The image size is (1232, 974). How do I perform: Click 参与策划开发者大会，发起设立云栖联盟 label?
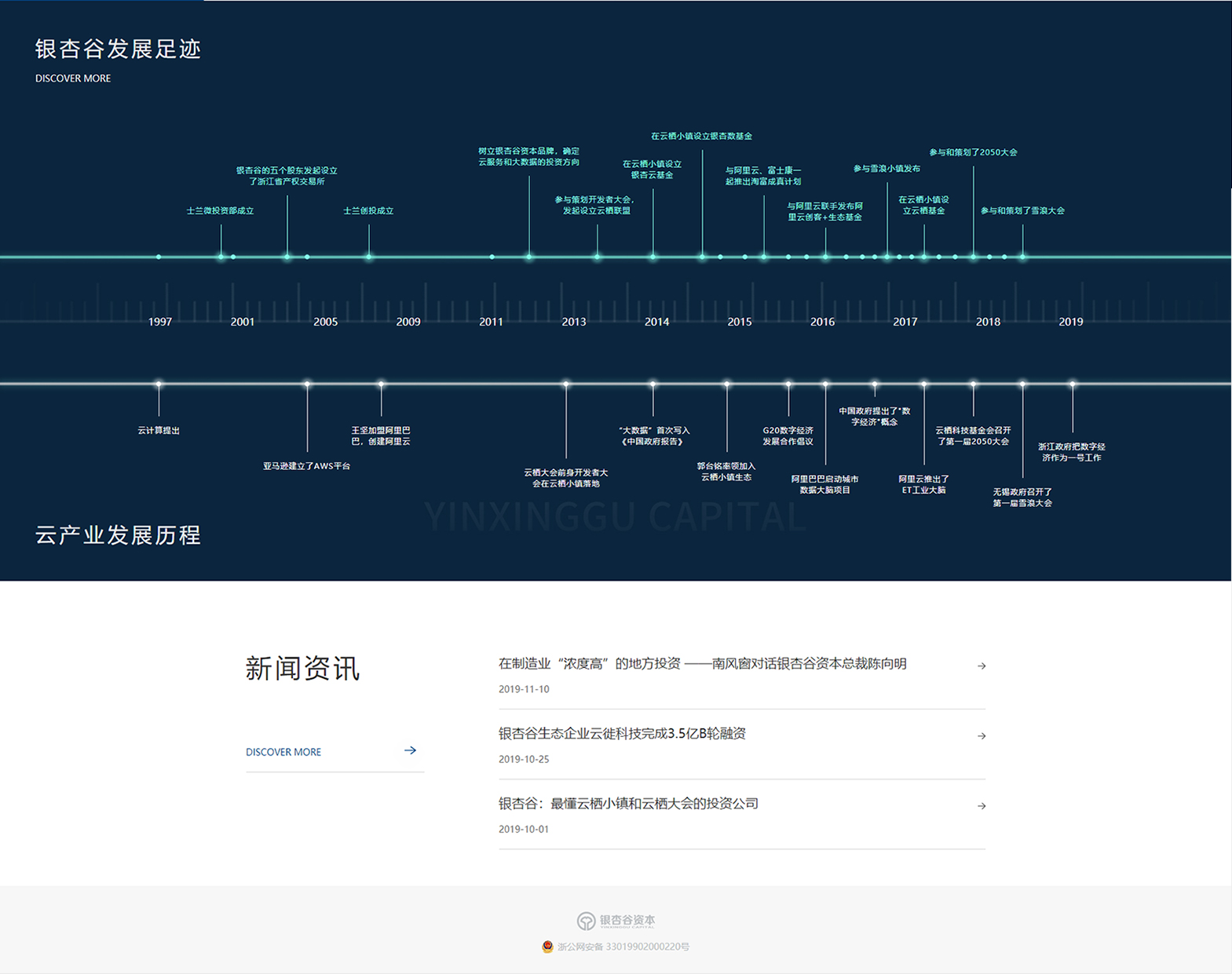point(596,205)
